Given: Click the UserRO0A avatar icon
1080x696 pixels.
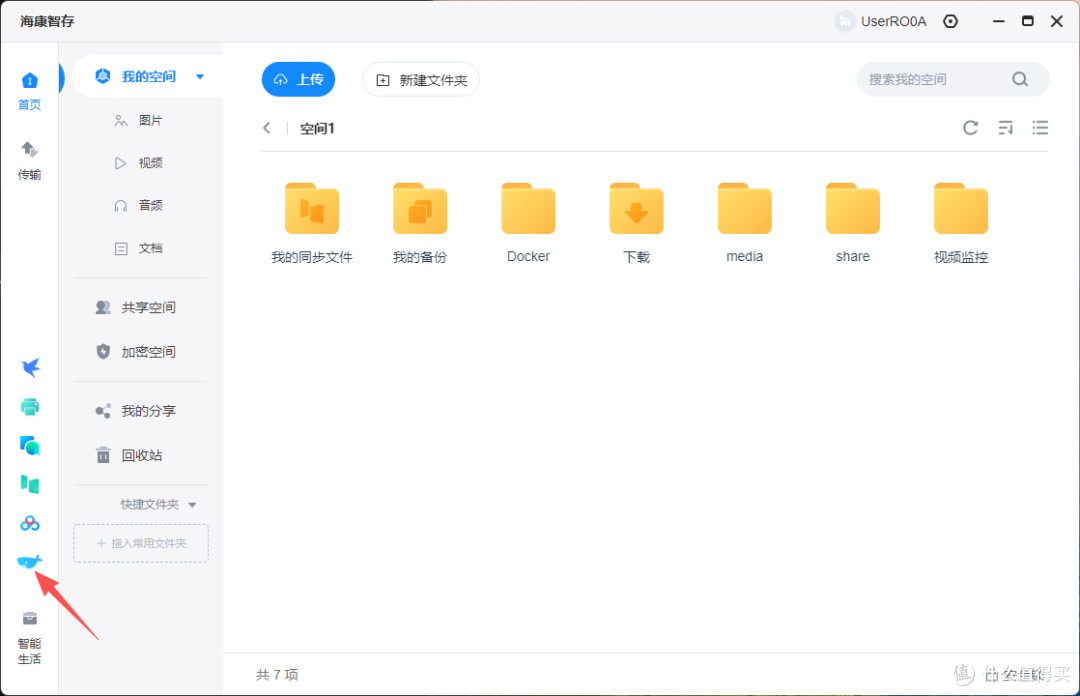Looking at the screenshot, I should coord(844,21).
